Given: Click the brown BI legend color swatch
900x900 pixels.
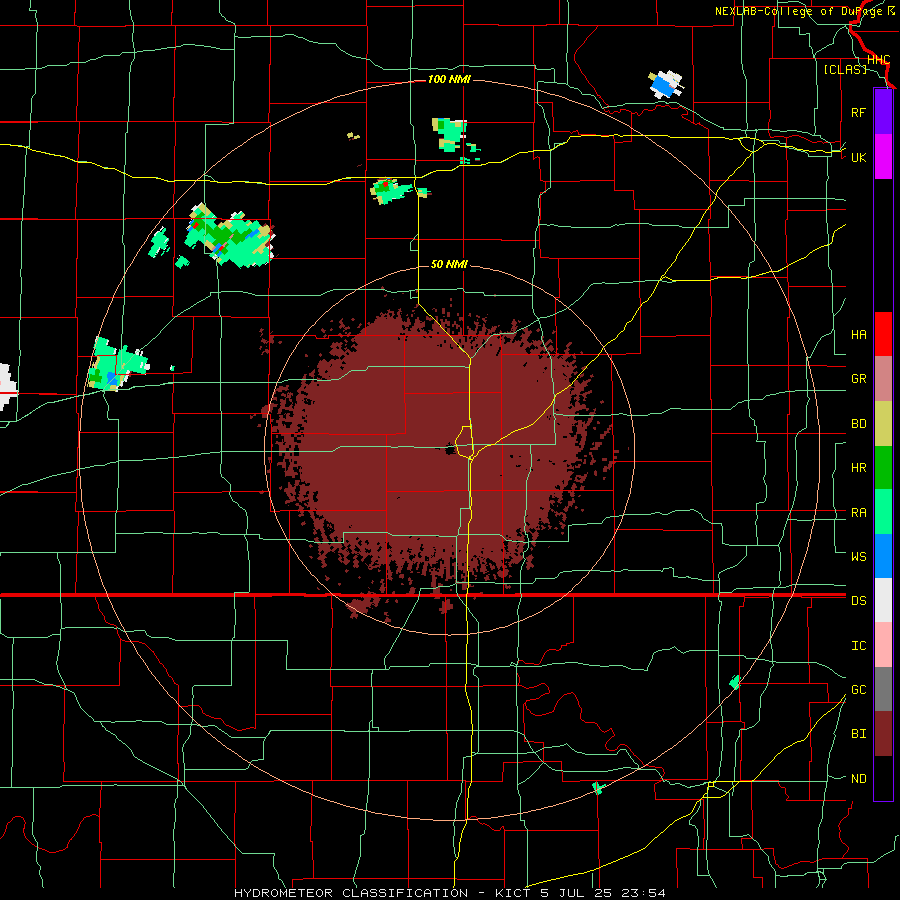Looking at the screenshot, I should 883,734.
